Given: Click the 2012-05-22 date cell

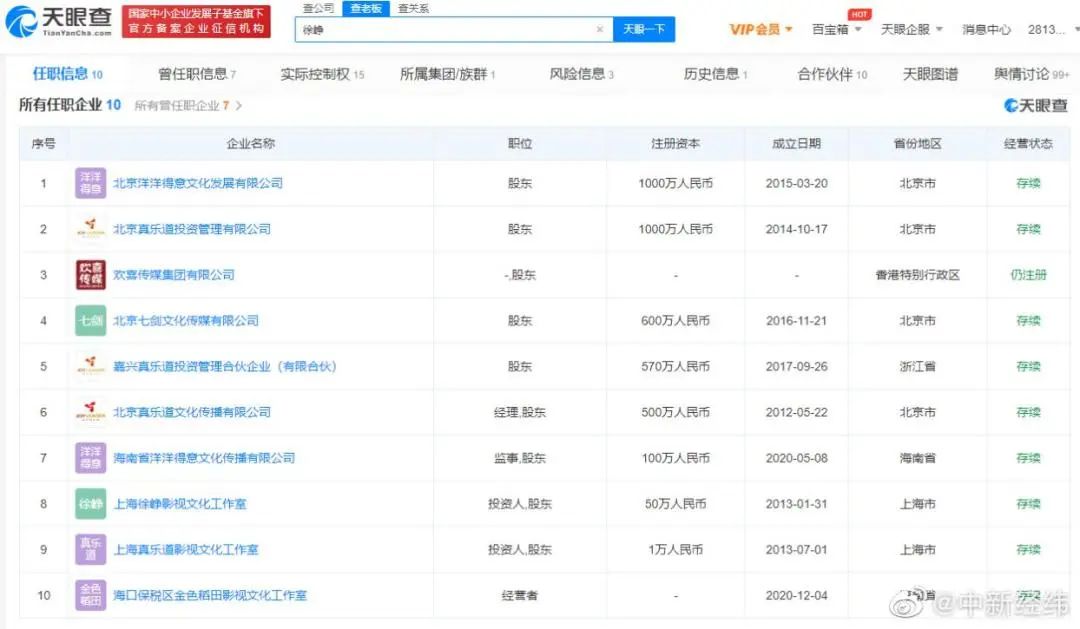Looking at the screenshot, I should 796,412.
